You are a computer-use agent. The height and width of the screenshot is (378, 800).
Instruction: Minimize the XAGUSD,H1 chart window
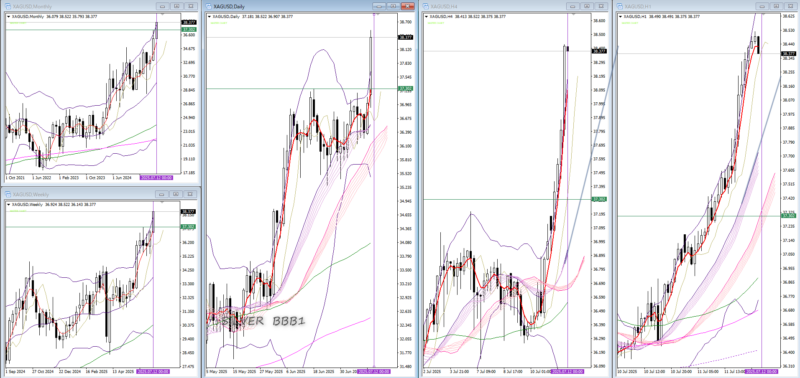763,6
